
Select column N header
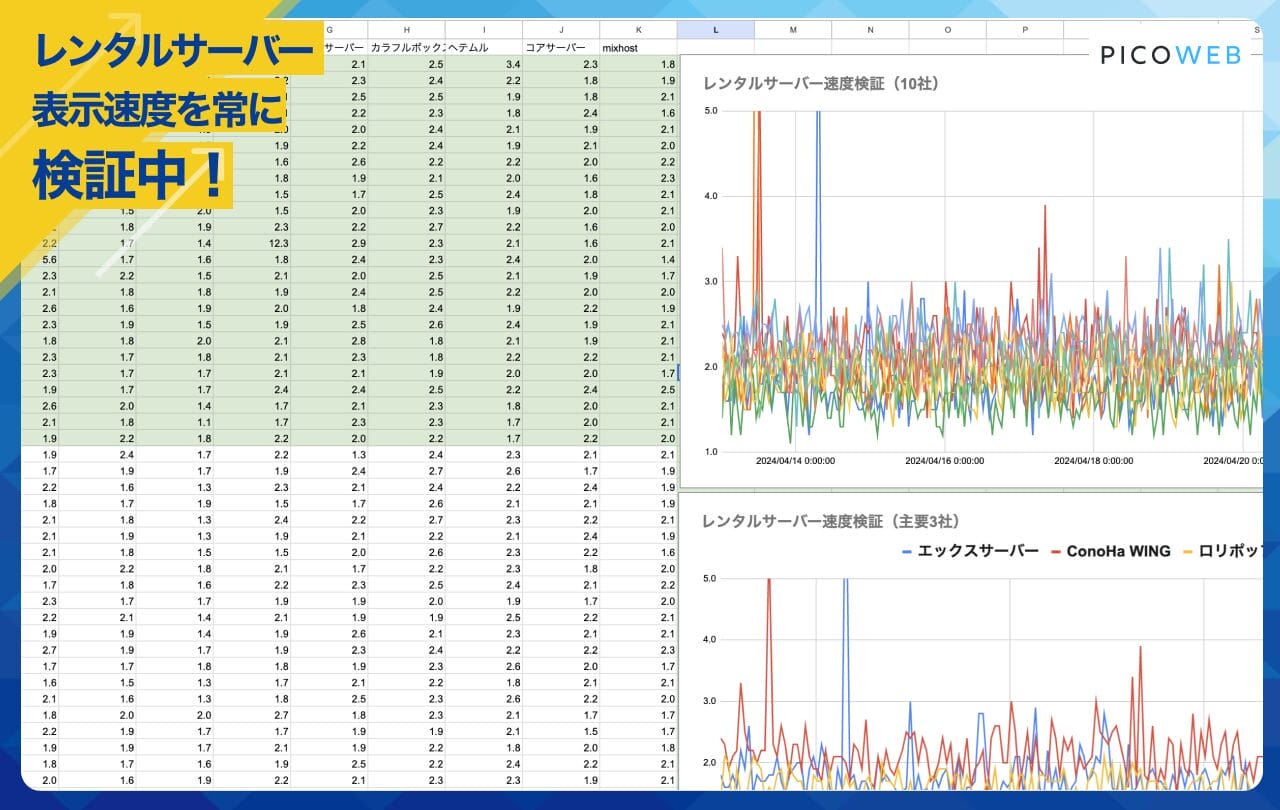pyautogui.click(x=870, y=30)
